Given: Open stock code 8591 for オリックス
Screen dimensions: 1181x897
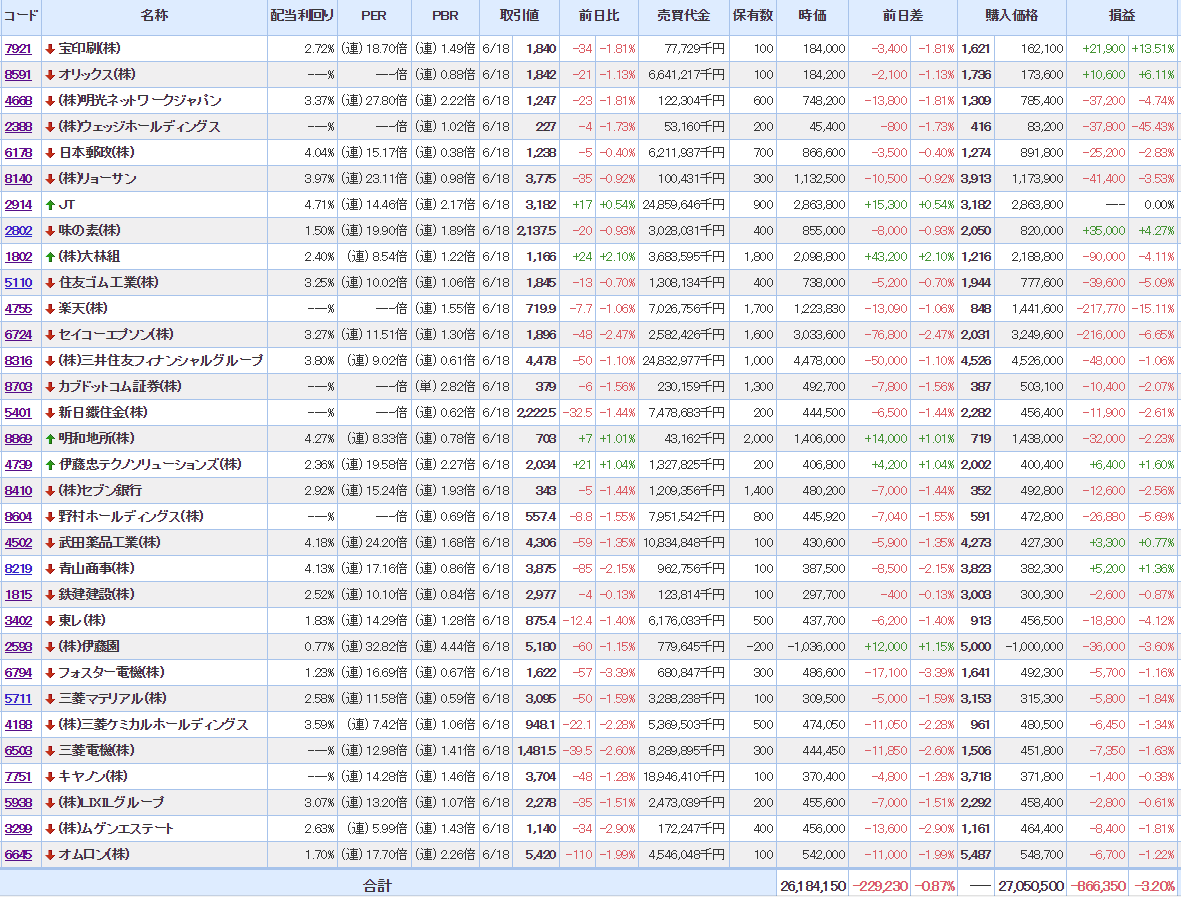Looking at the screenshot, I should click(x=18, y=74).
